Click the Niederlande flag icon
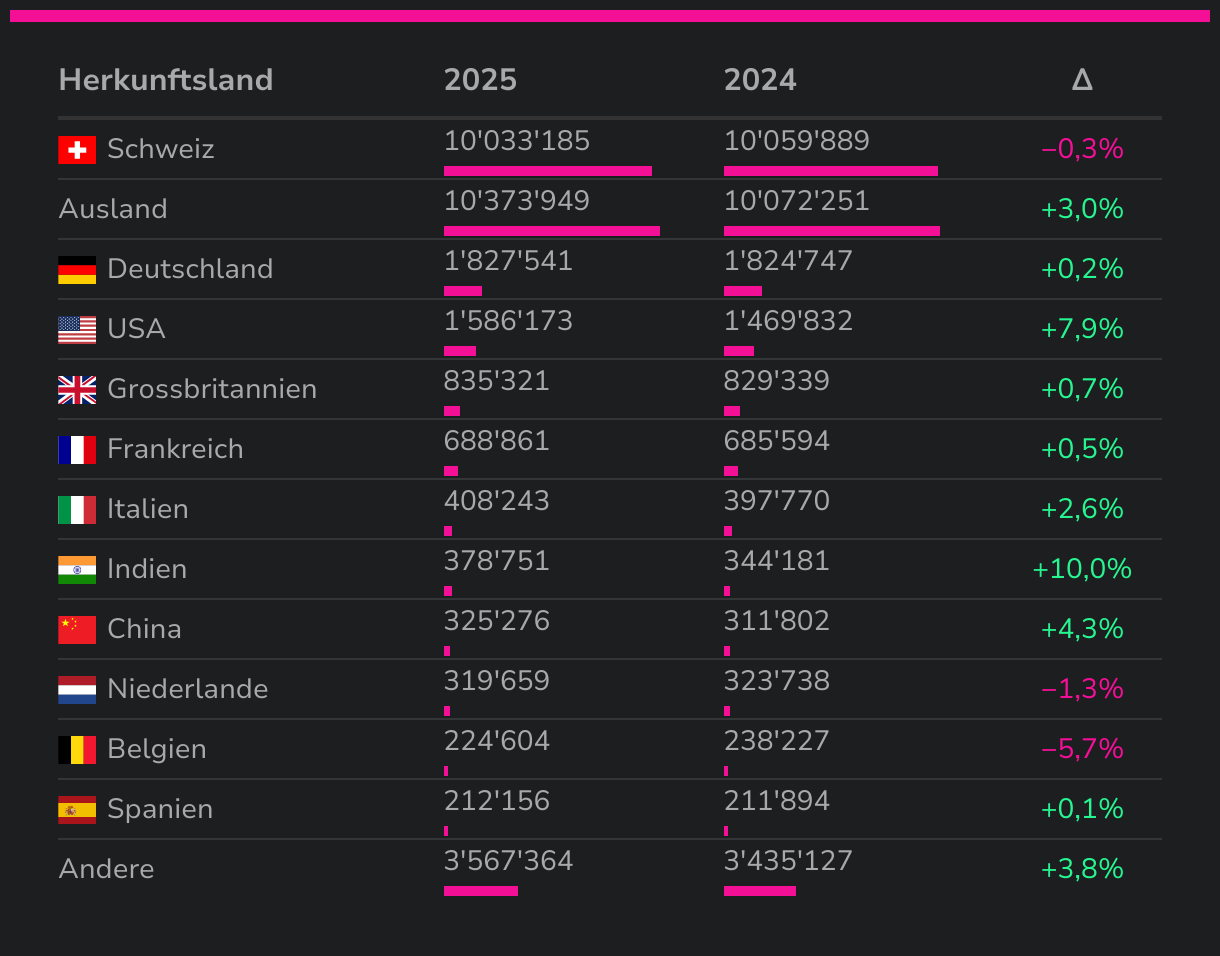 point(77,690)
